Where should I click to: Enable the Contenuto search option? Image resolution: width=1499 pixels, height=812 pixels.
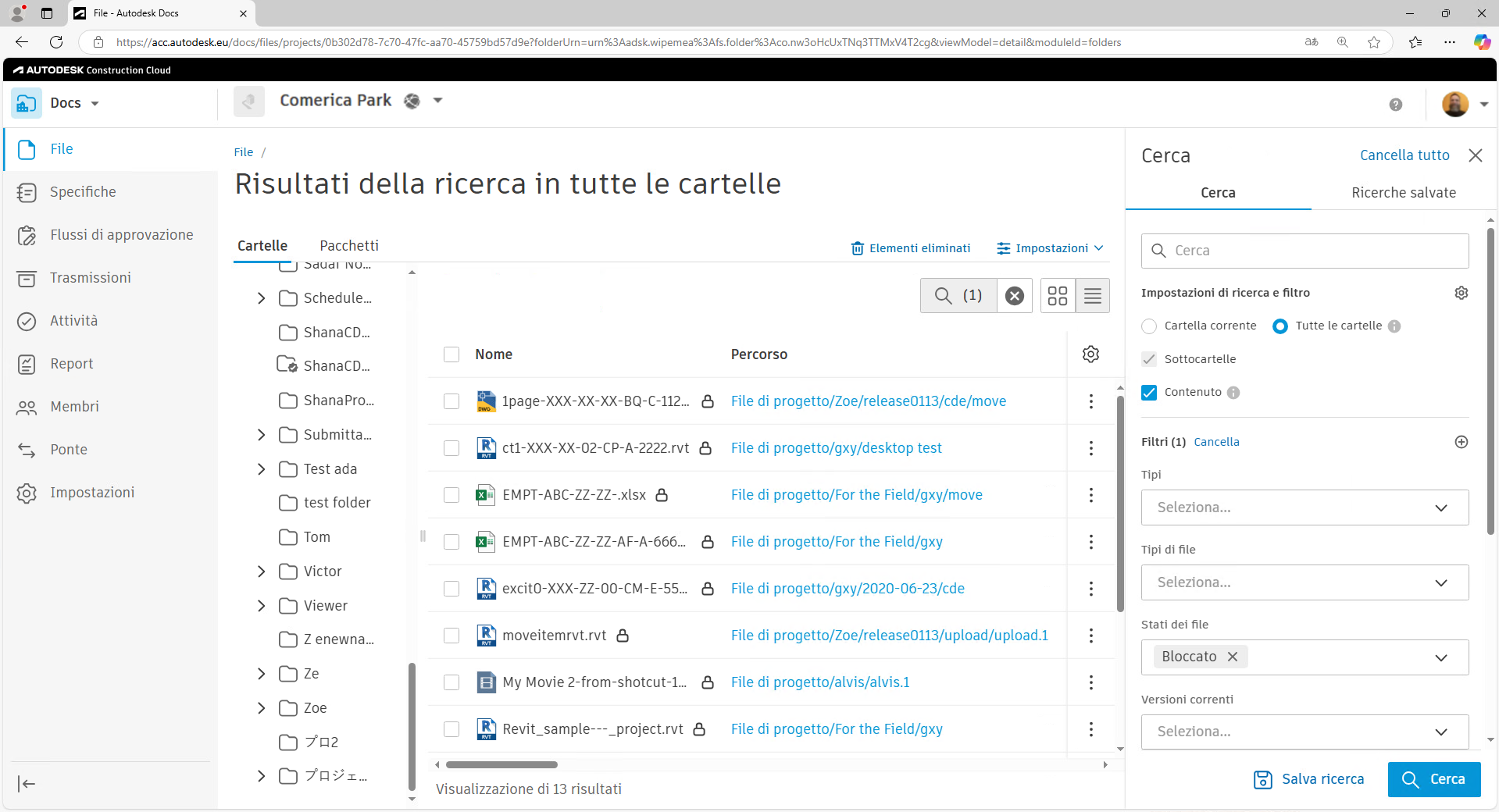coord(1148,393)
